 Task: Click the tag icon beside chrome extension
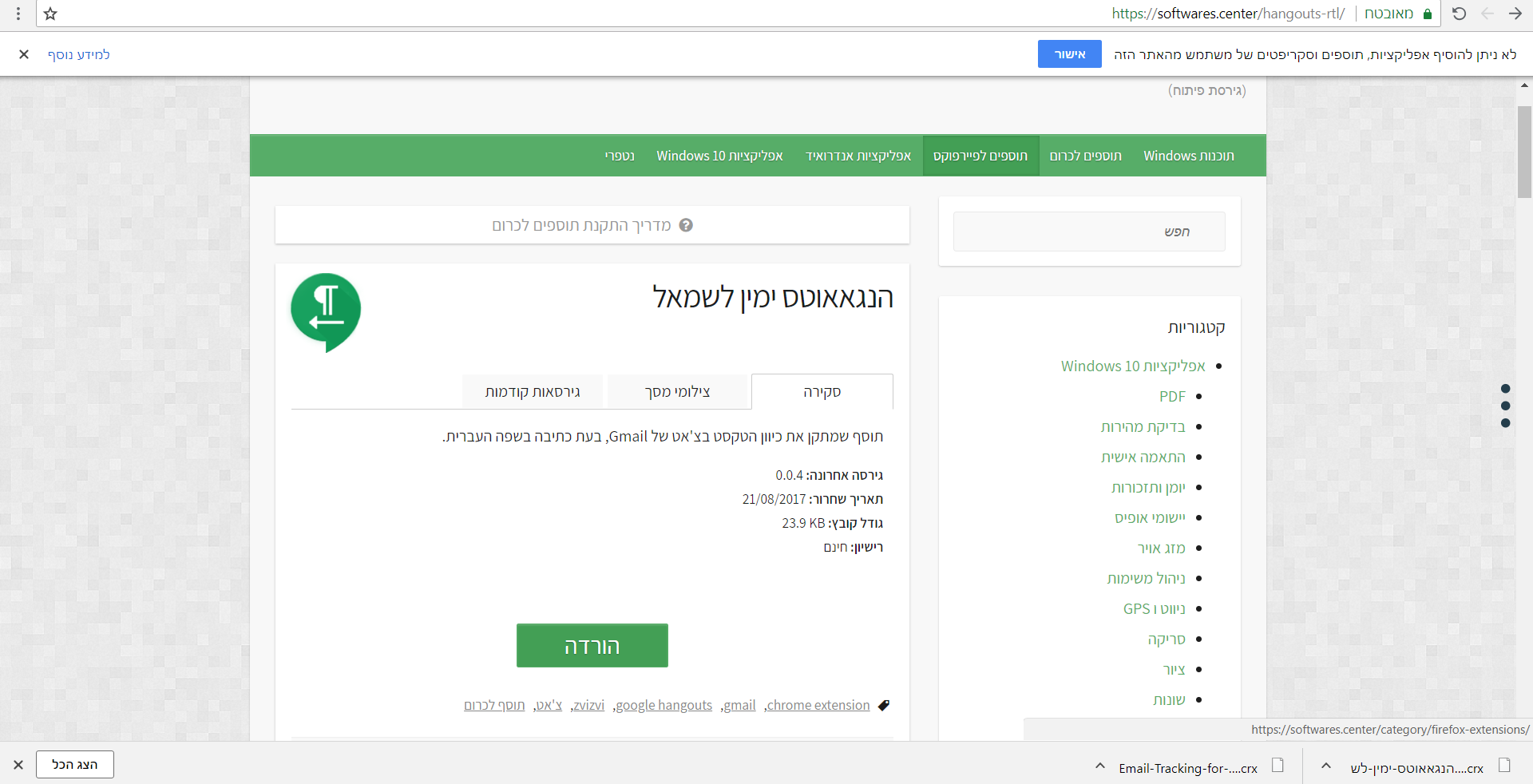point(884,705)
